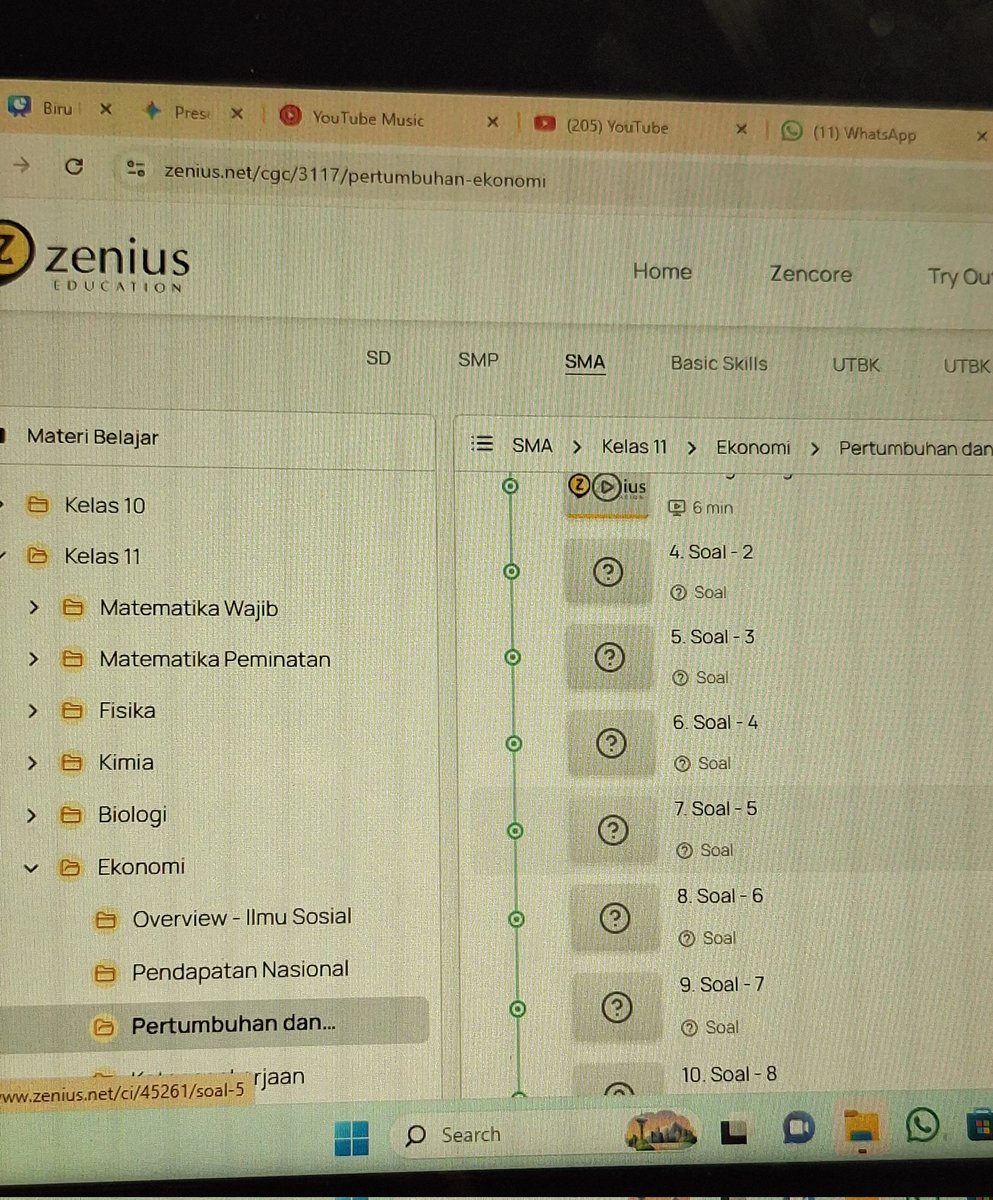Click the Pendapatan Nasional folder icon

pyautogui.click(x=105, y=971)
